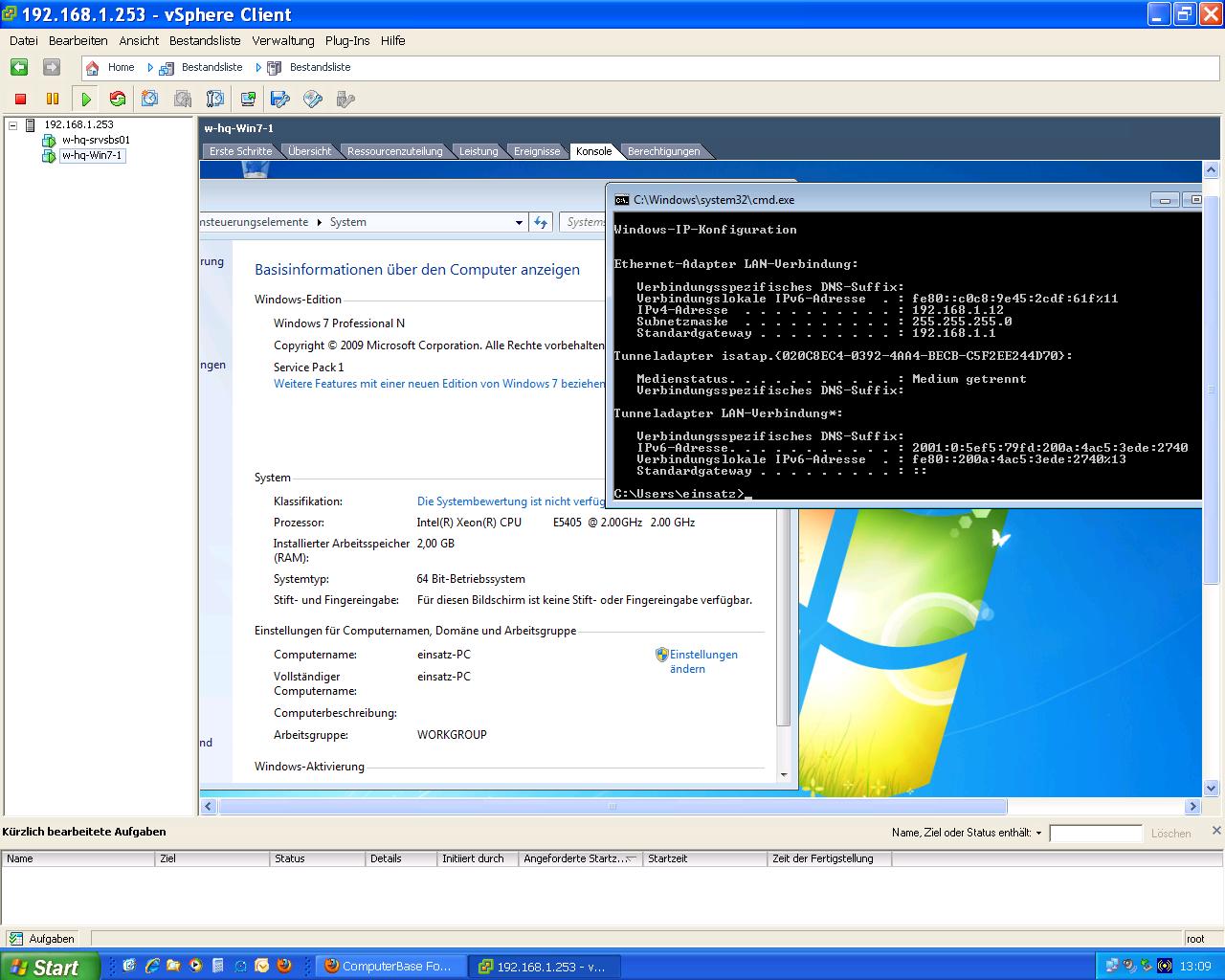Select w-hq-srvsbs01 in the inventory tree

(x=96, y=140)
